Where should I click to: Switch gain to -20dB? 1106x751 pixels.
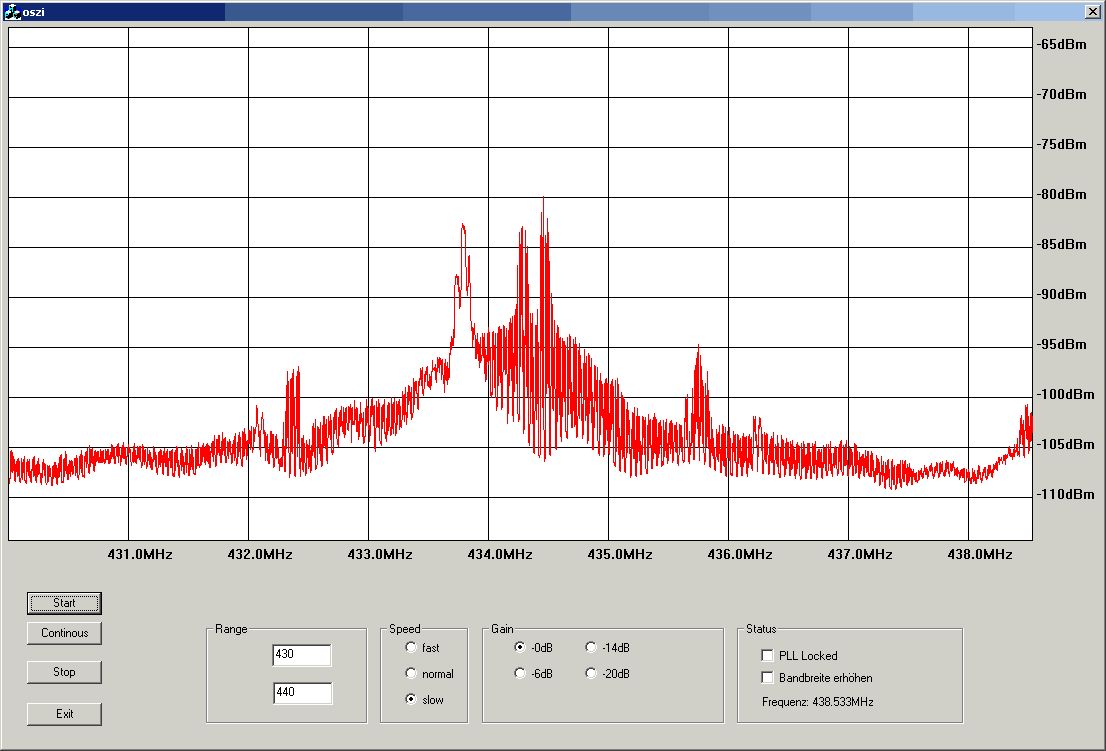click(x=591, y=674)
